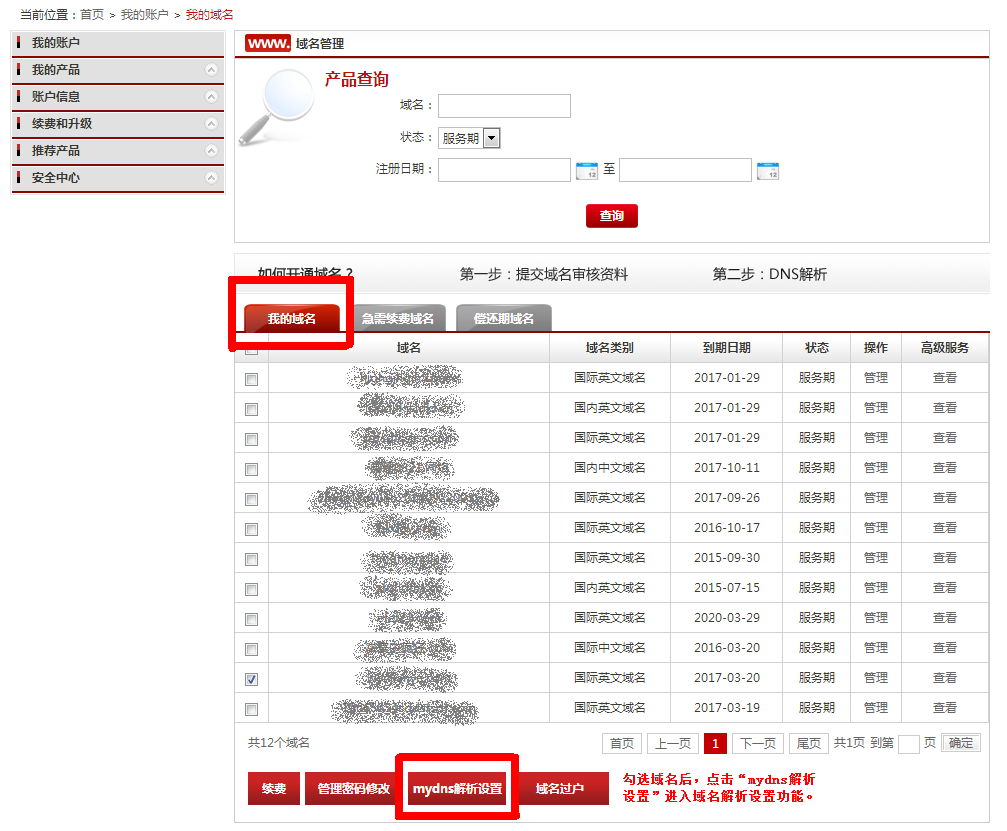Open the 状态 服务期 dropdown
Viewport: 1007px width, 831px height.
click(x=491, y=139)
